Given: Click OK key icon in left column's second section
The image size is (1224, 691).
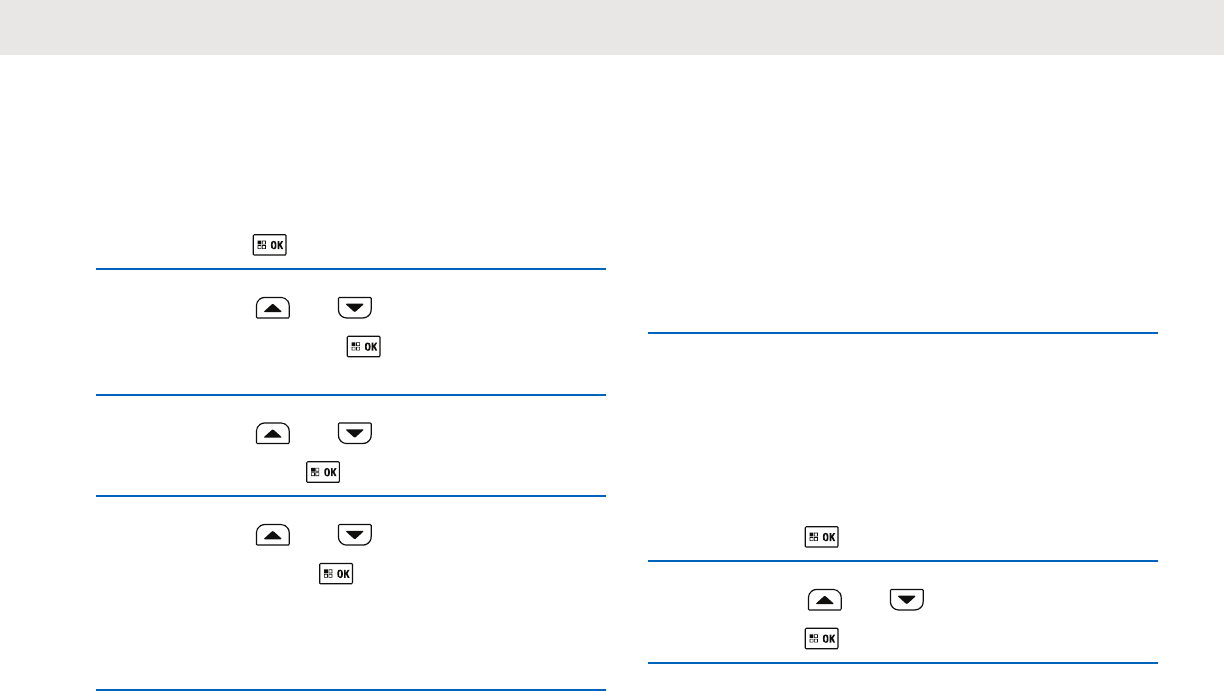Looking at the screenshot, I should click(x=364, y=347).
